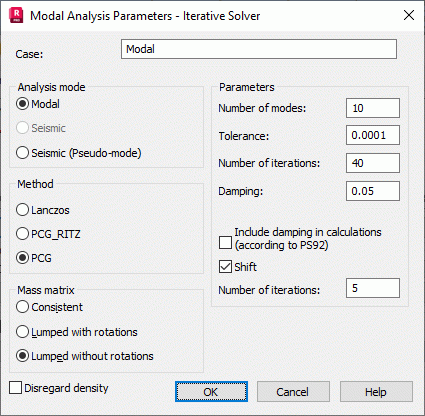425x416 pixels.
Task: Confirm settings with the OK button
Action: tap(211, 392)
